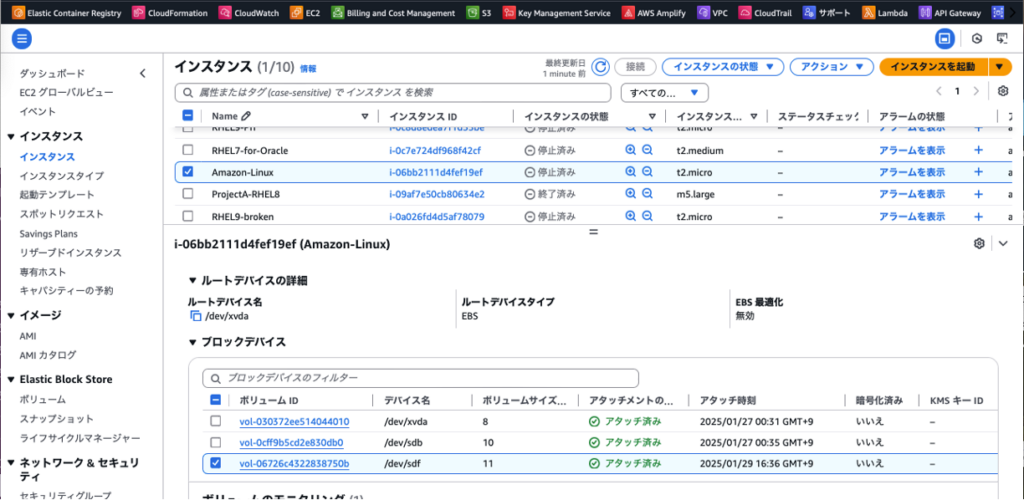Open details panel settings gear

[978, 243]
